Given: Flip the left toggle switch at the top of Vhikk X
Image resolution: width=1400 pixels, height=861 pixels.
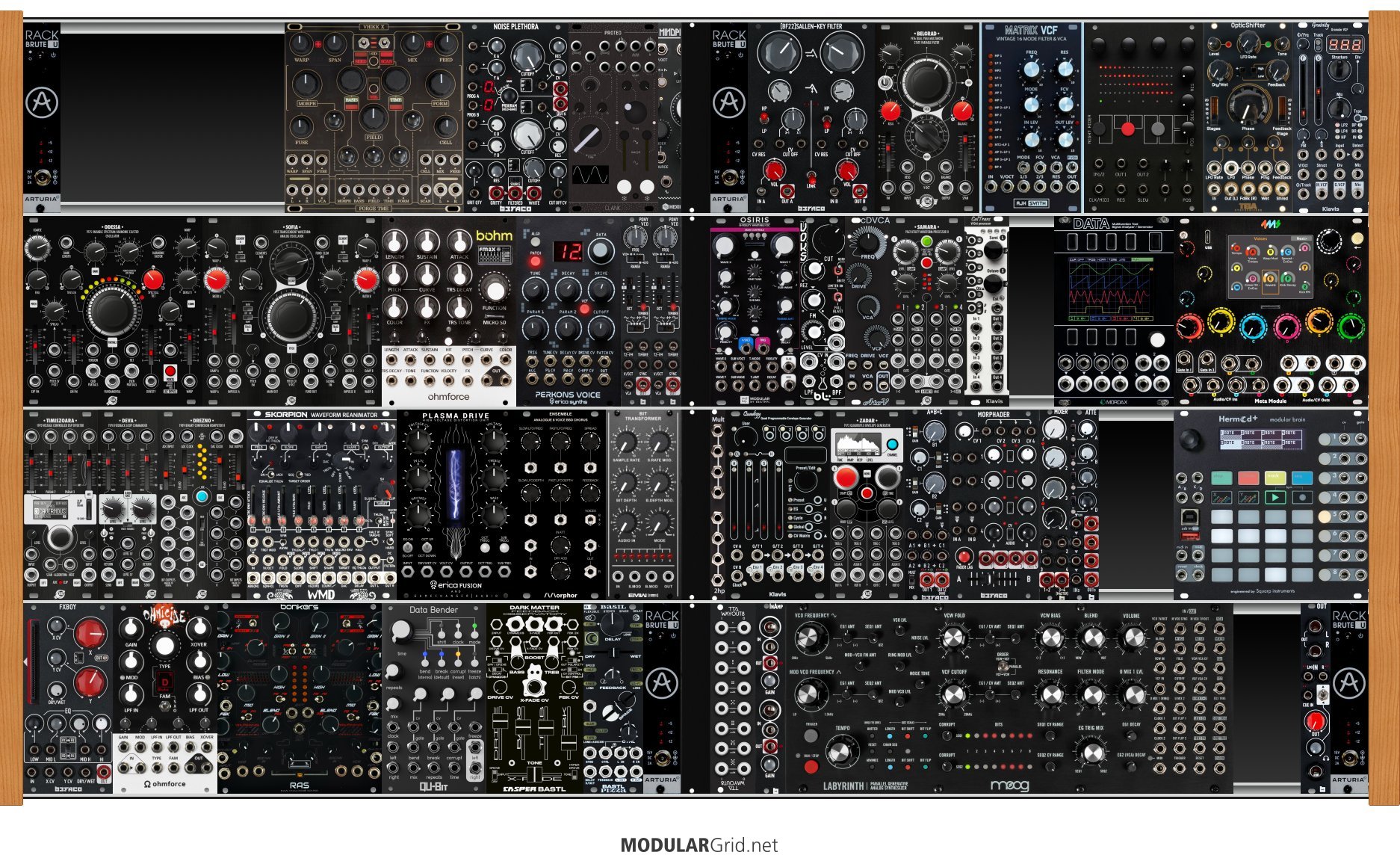Looking at the screenshot, I should tap(362, 43).
